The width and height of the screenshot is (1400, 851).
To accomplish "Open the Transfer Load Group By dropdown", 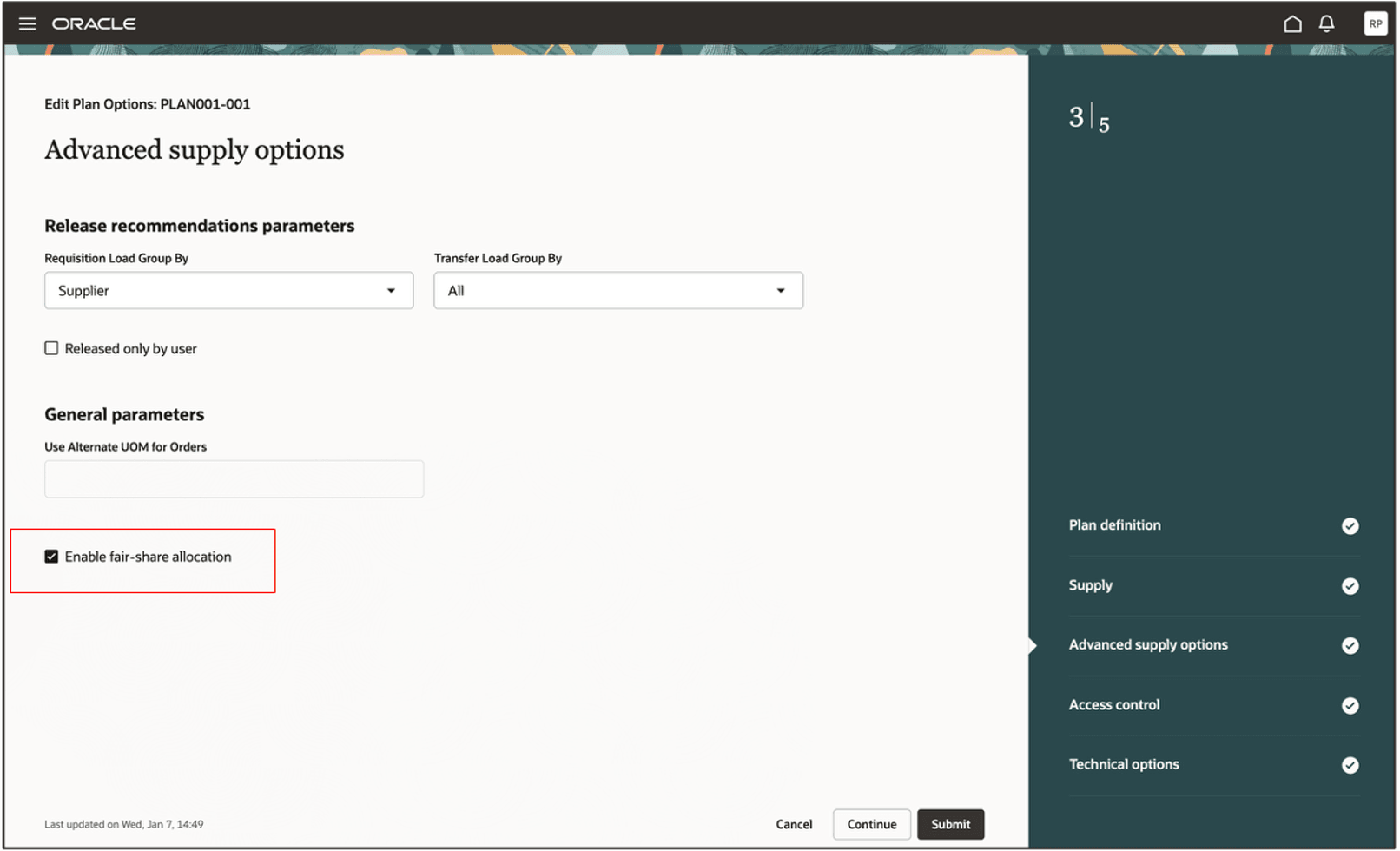I will click(x=618, y=290).
